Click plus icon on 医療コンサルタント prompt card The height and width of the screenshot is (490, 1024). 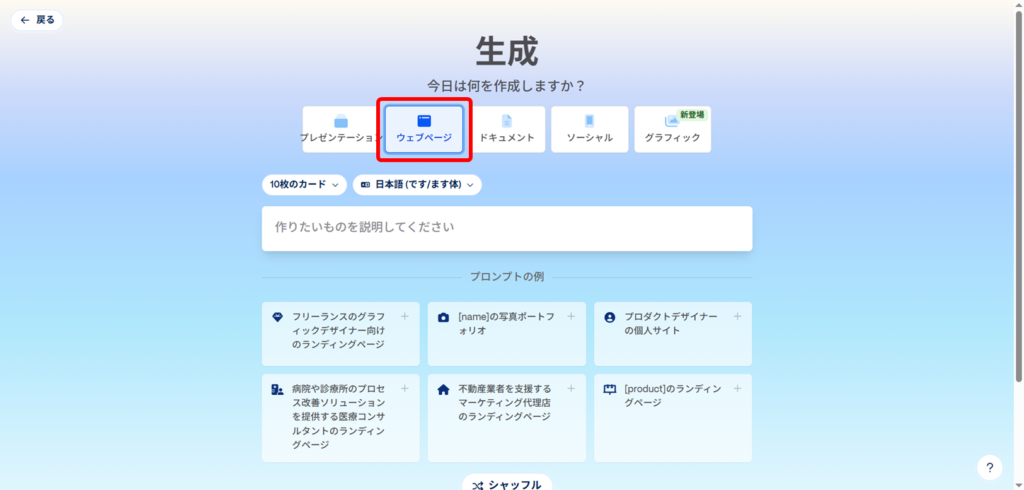click(x=405, y=388)
